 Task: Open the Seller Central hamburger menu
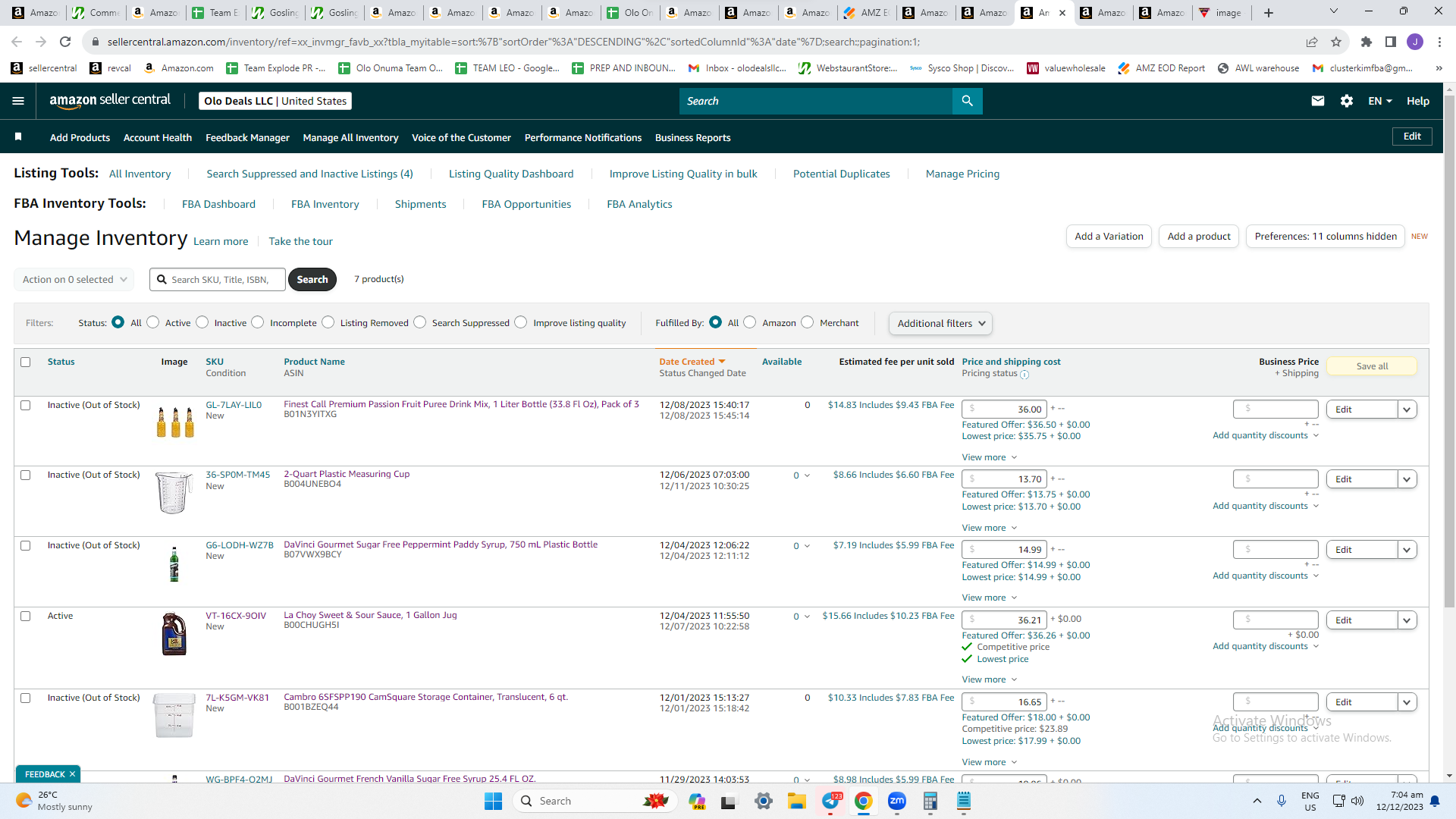18,101
